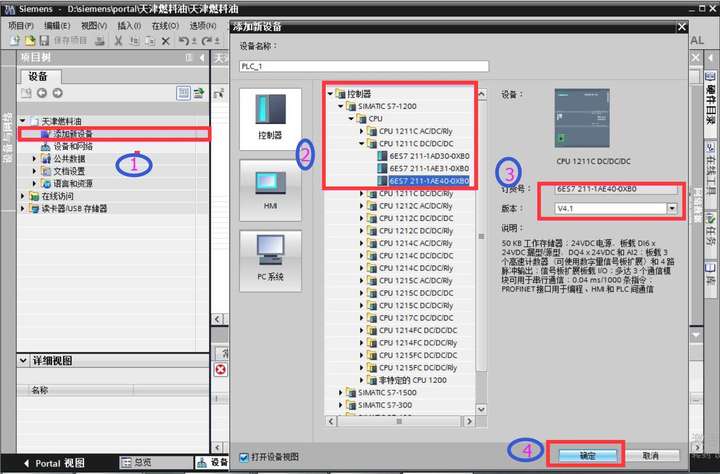Image resolution: width=720 pixels, height=474 pixels.
Task: Expand the 在线访问 node in project tree
Action: 22,196
